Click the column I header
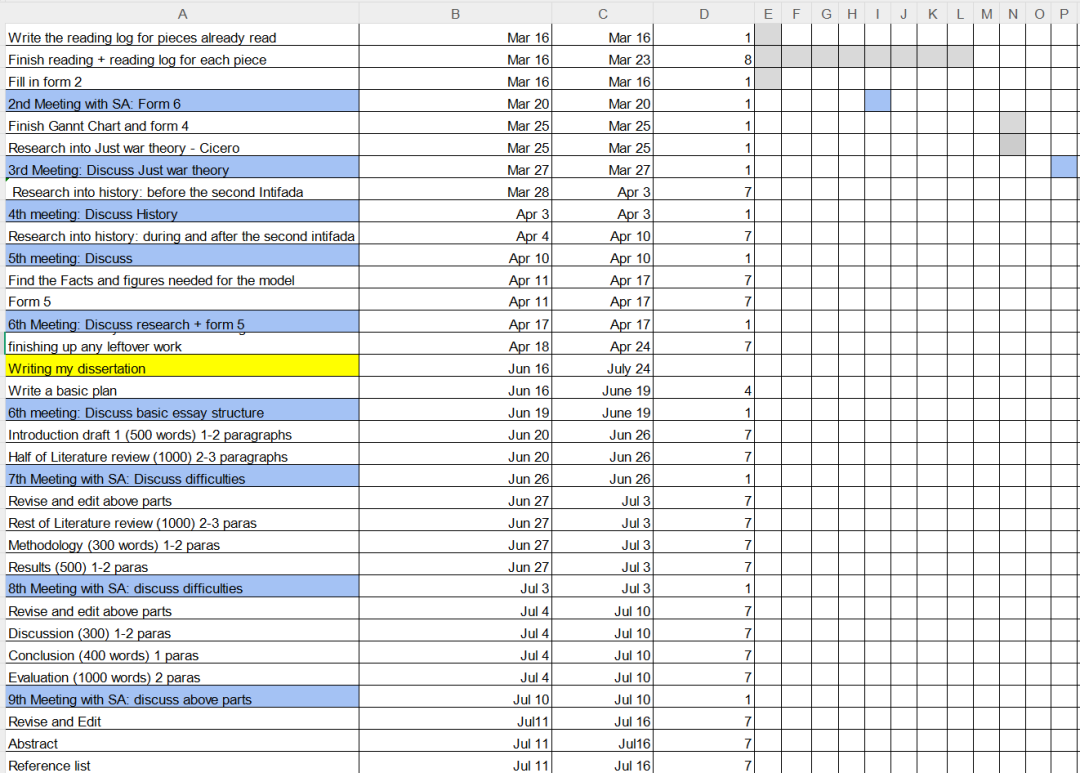 point(877,14)
